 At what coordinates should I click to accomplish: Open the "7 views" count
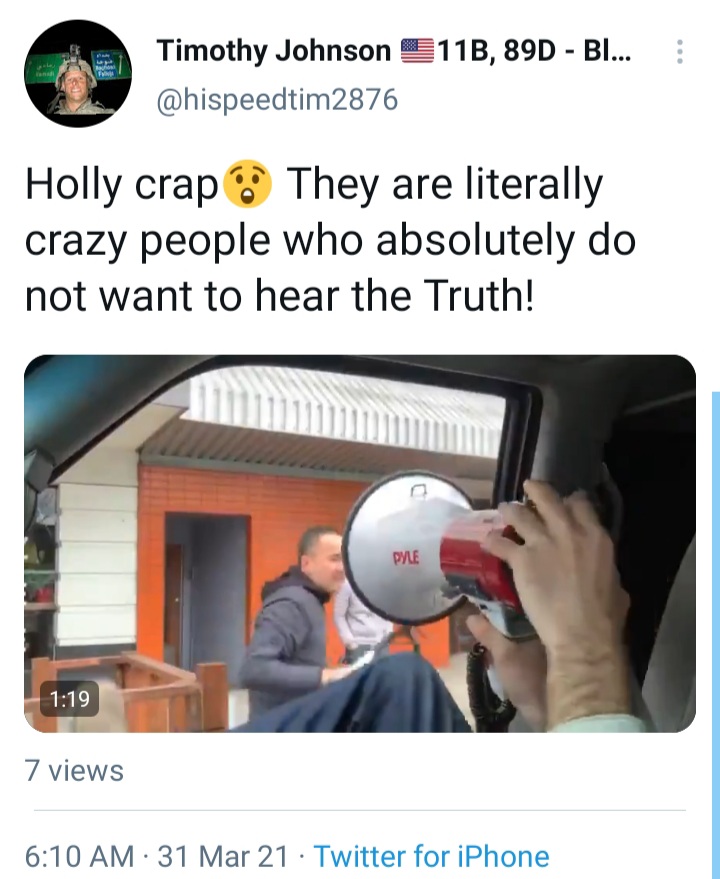(x=74, y=770)
